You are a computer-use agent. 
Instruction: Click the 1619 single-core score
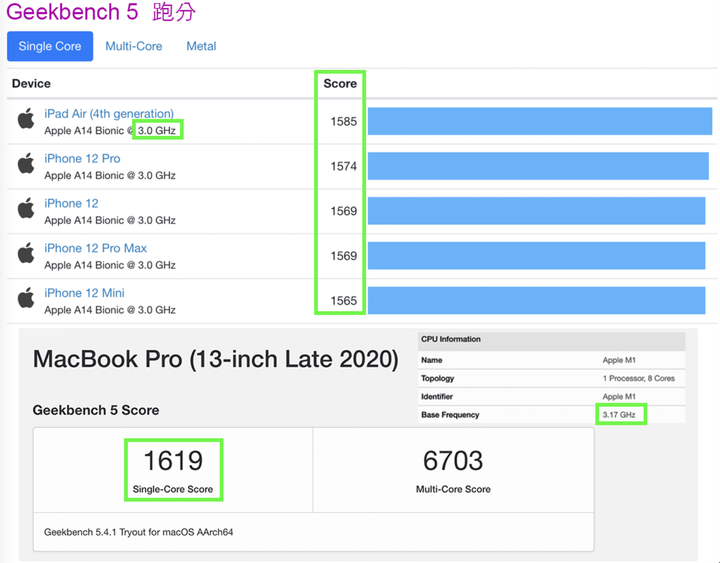[x=173, y=461]
